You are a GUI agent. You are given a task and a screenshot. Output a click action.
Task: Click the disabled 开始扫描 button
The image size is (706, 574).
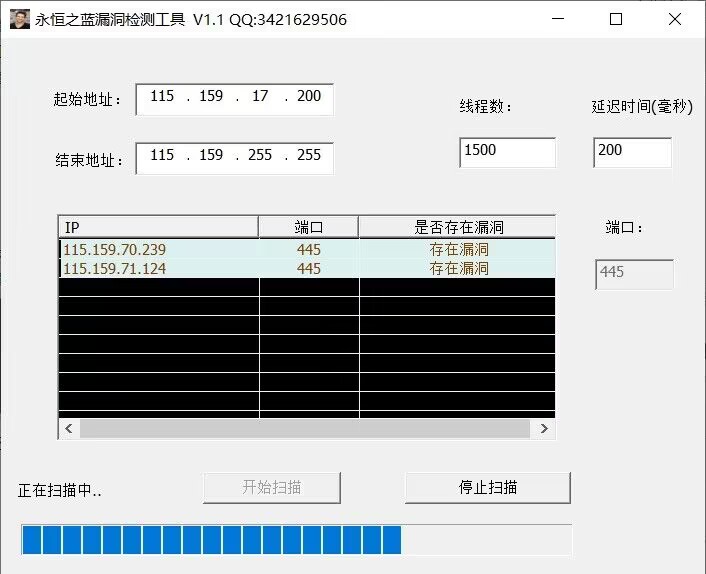coord(272,488)
